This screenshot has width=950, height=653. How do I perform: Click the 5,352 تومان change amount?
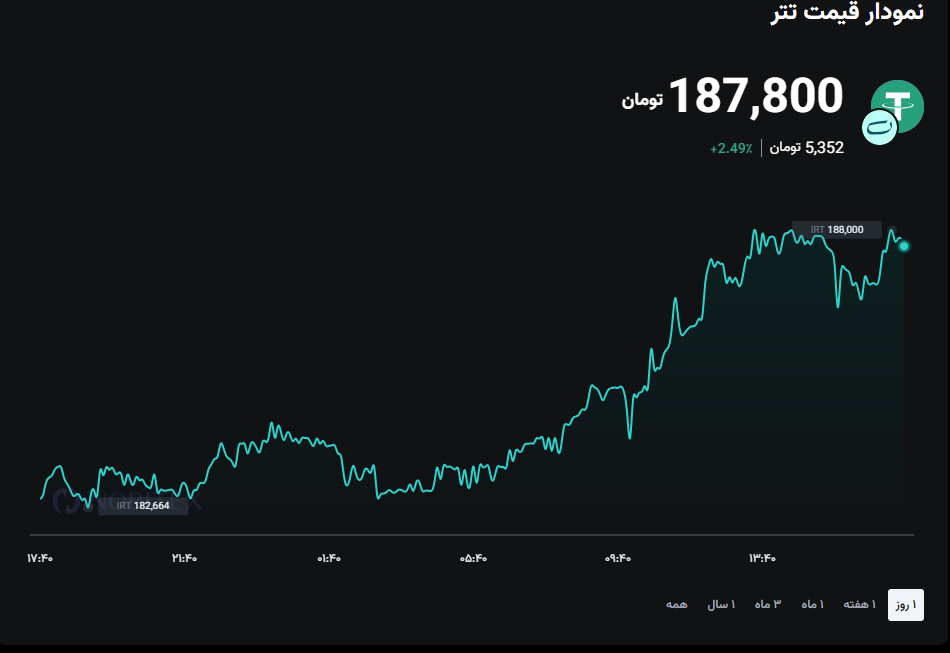click(x=806, y=148)
